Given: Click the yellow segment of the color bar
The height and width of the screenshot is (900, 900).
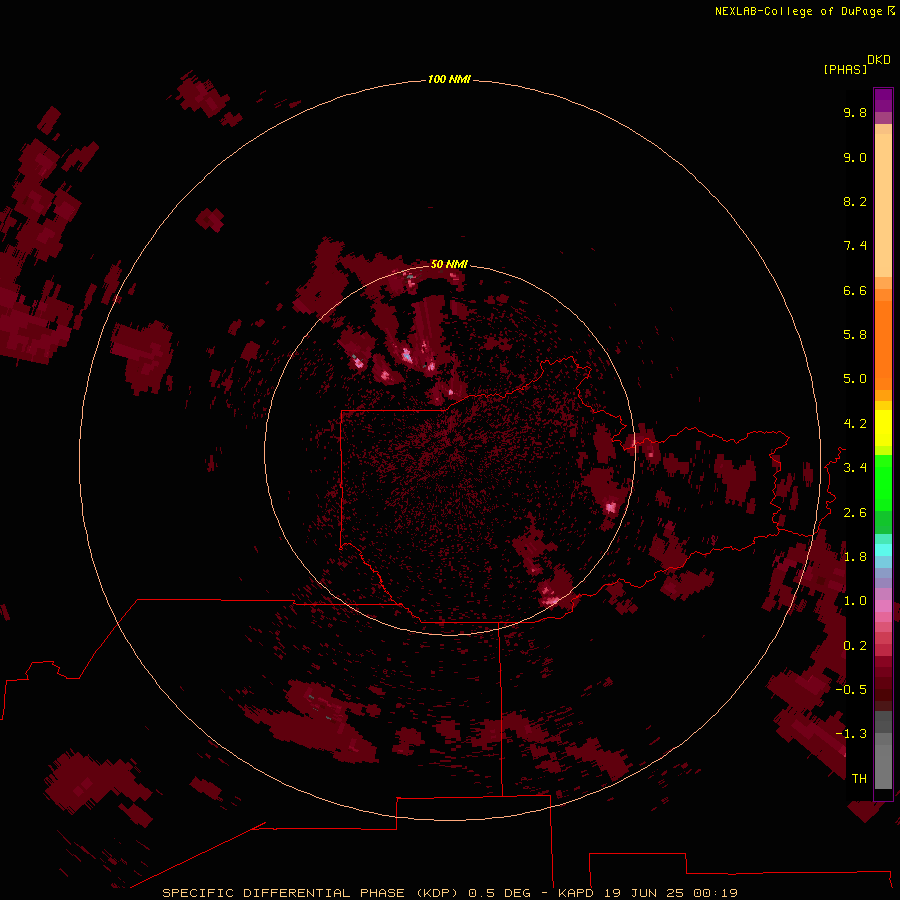Looking at the screenshot, I should click(883, 428).
